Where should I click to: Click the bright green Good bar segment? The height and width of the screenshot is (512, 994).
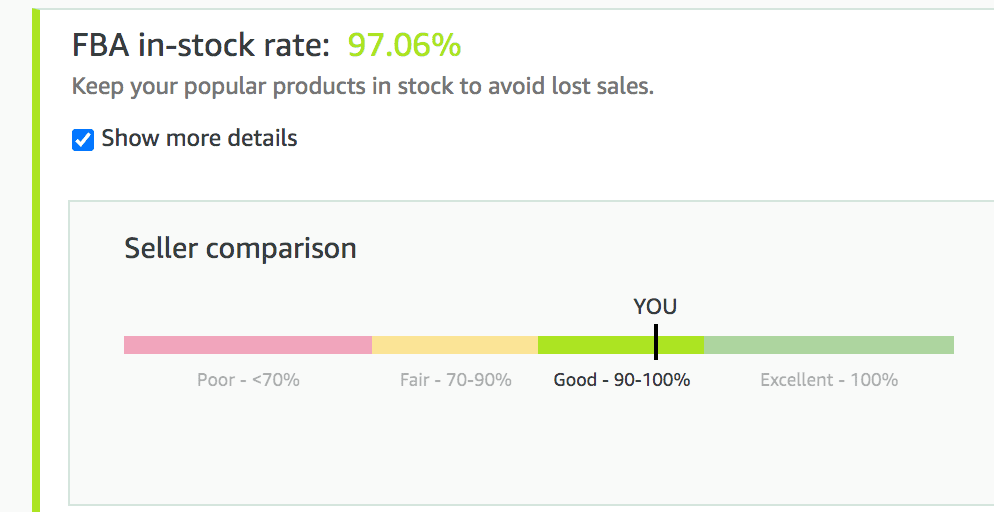point(595,345)
